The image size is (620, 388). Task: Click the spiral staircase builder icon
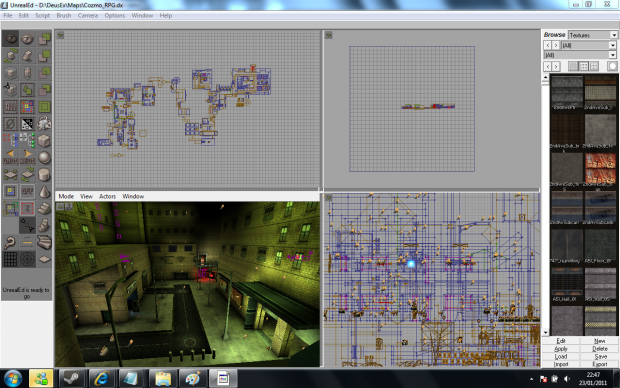click(x=44, y=225)
